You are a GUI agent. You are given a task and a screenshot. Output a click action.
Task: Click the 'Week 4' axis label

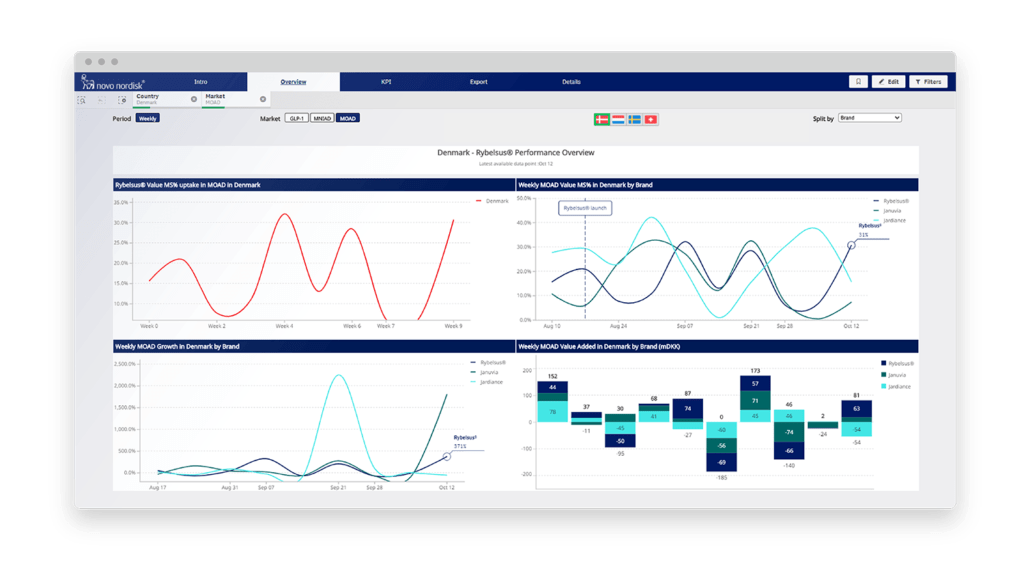[284, 325]
